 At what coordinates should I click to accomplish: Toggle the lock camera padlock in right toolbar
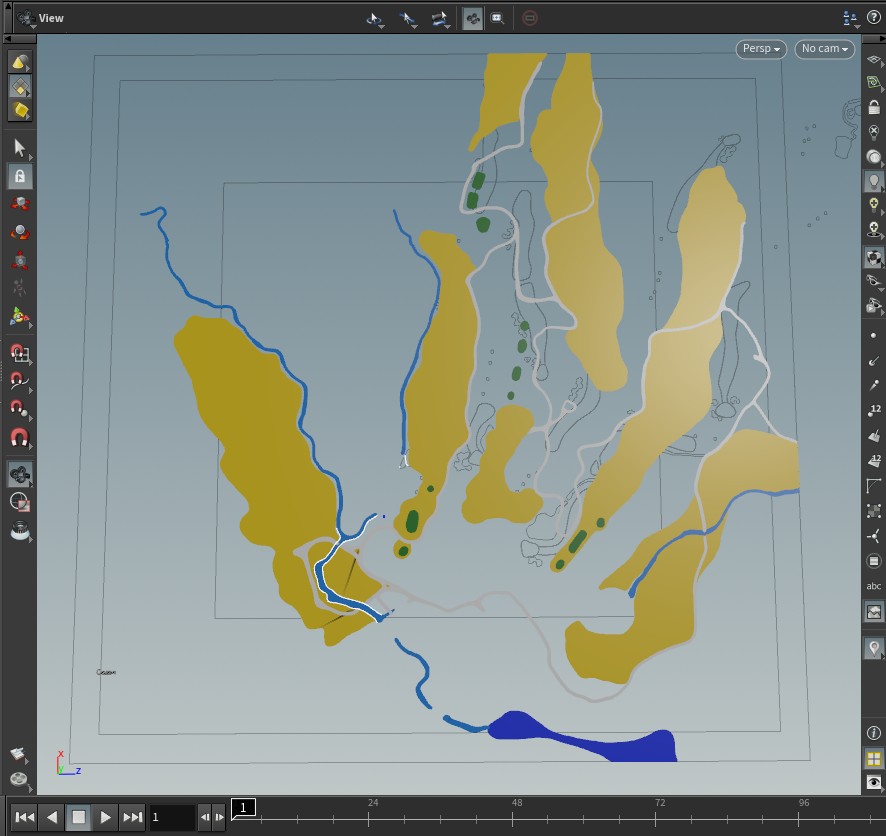click(874, 107)
